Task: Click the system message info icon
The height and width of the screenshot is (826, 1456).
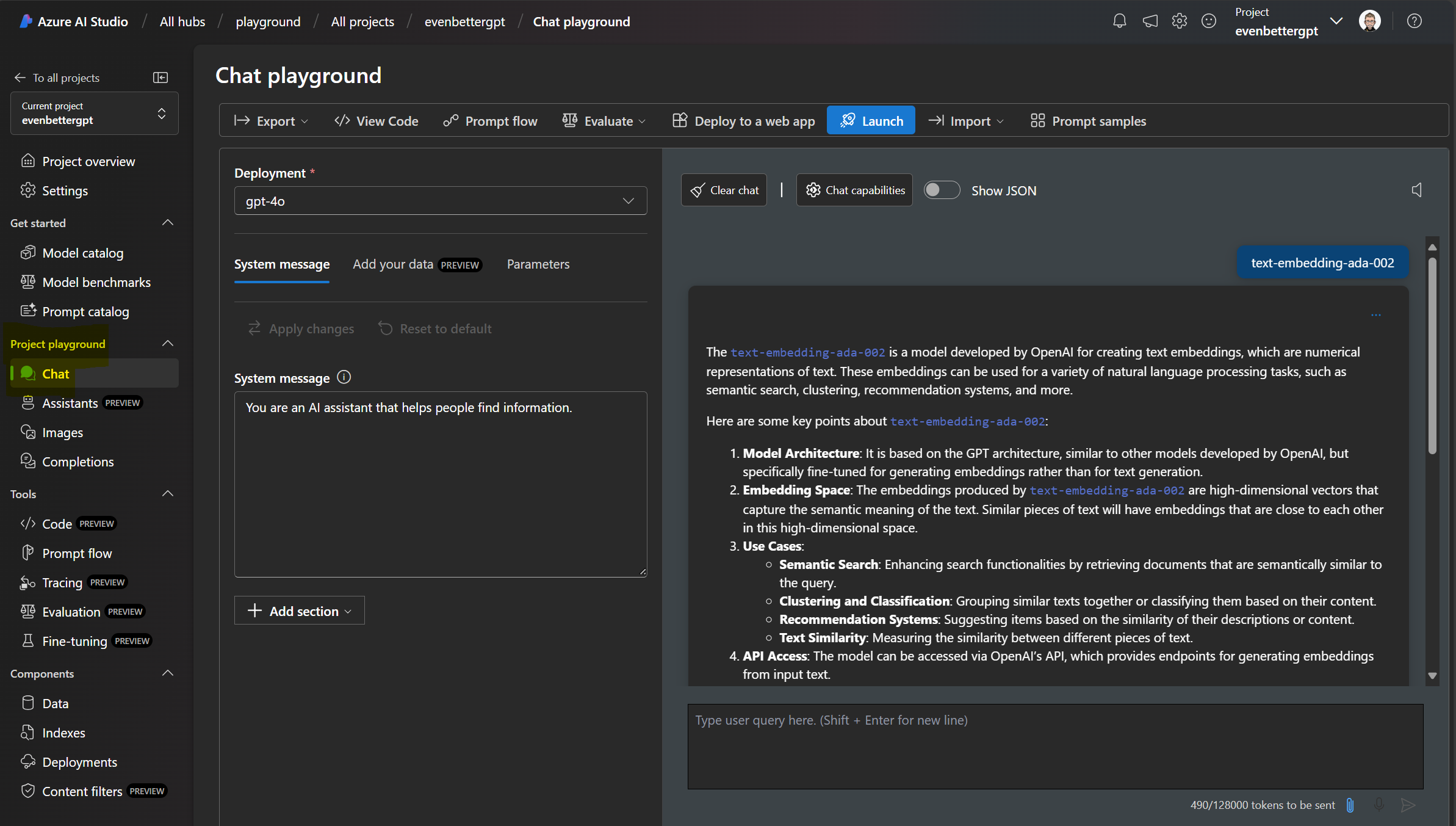Action: coord(344,377)
